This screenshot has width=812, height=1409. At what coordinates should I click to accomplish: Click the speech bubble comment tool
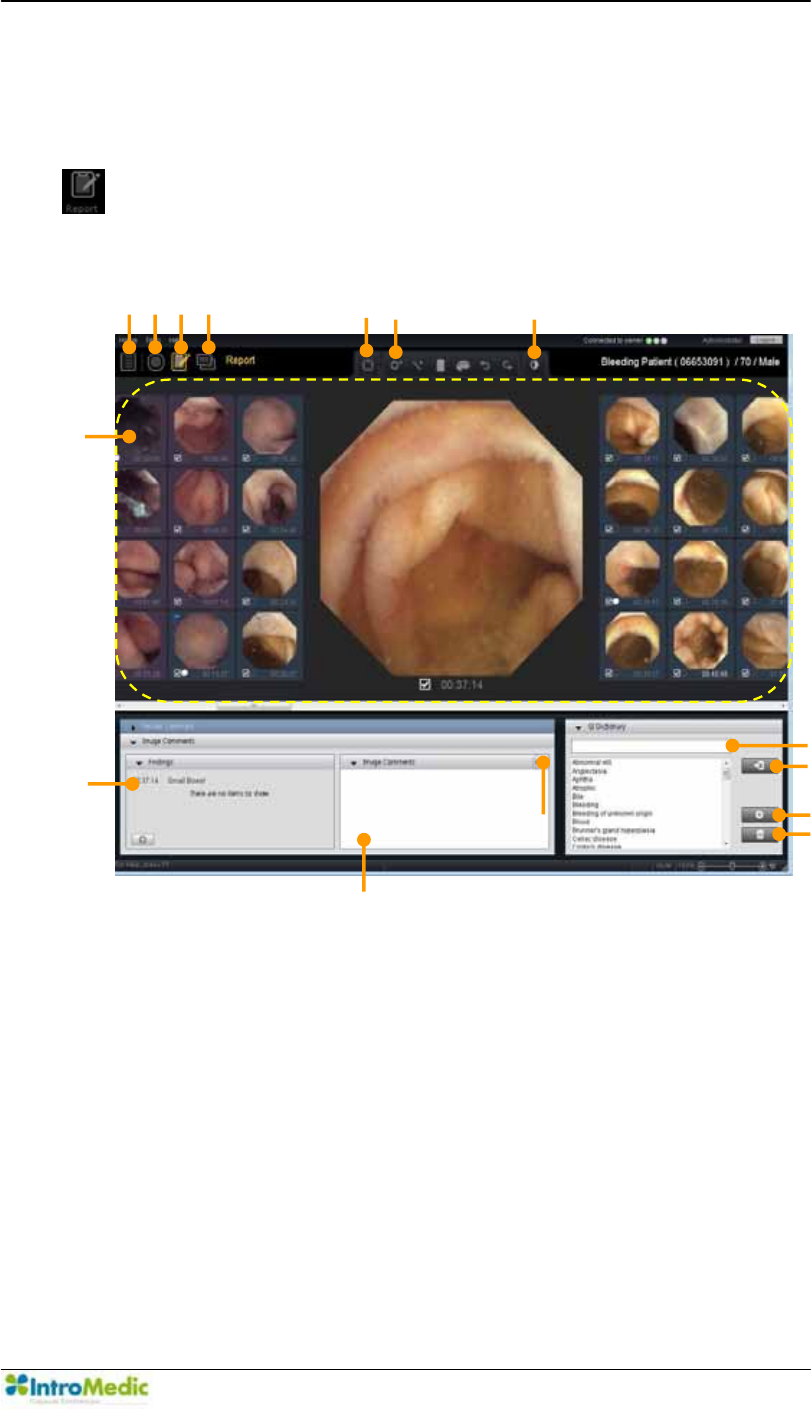(464, 365)
